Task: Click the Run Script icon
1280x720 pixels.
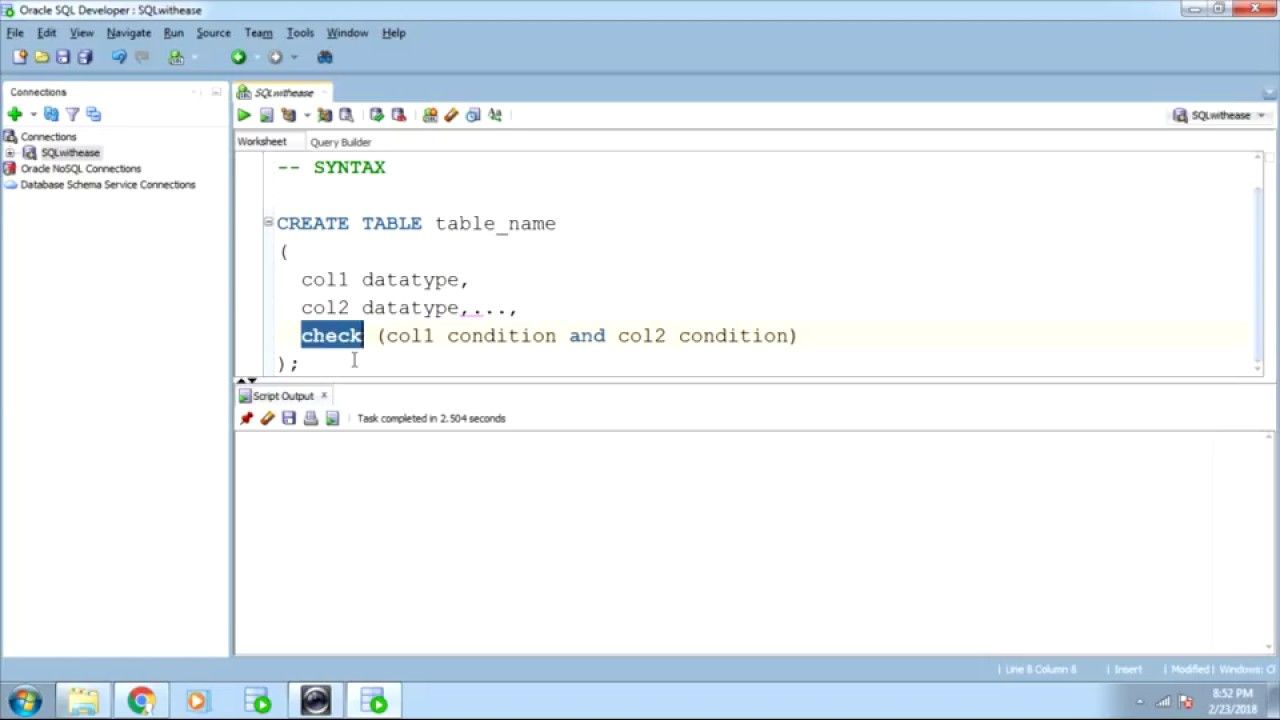Action: coord(266,115)
